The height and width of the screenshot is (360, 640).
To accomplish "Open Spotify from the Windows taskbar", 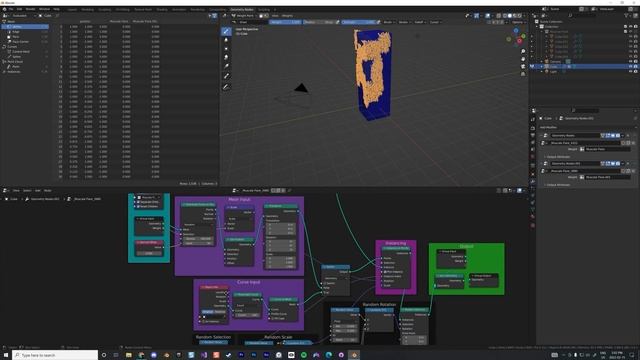I will click(x=304, y=355).
